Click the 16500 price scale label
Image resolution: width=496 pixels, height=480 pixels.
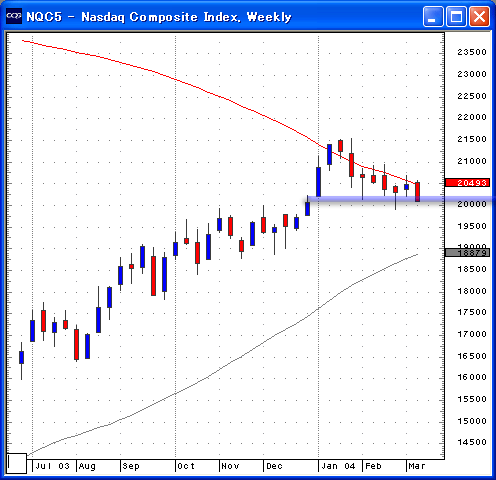472,356
